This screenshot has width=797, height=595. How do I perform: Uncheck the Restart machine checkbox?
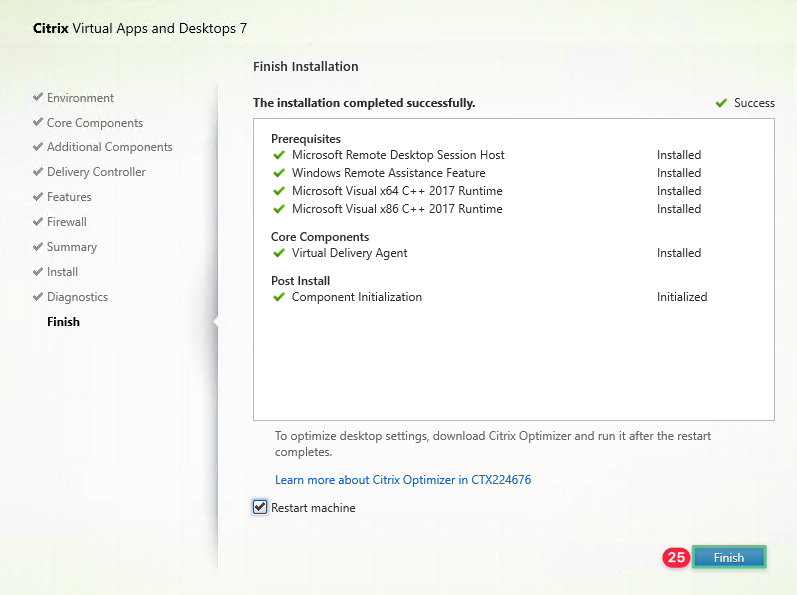click(261, 508)
